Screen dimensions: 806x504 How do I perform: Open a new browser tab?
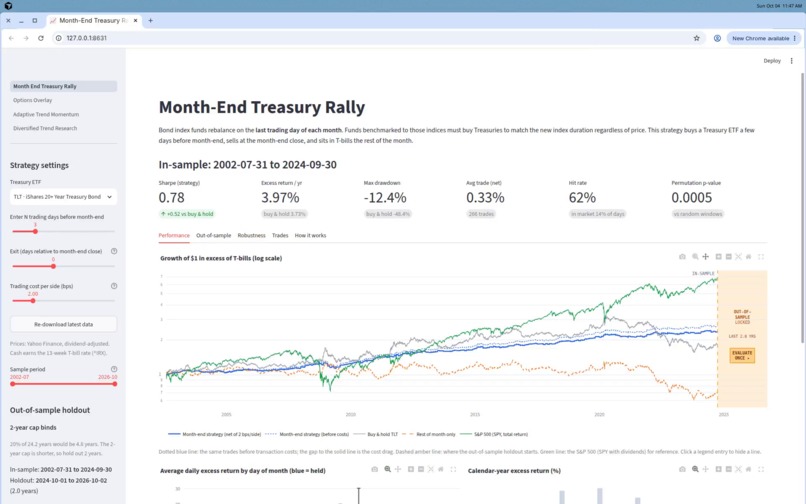pos(151,21)
